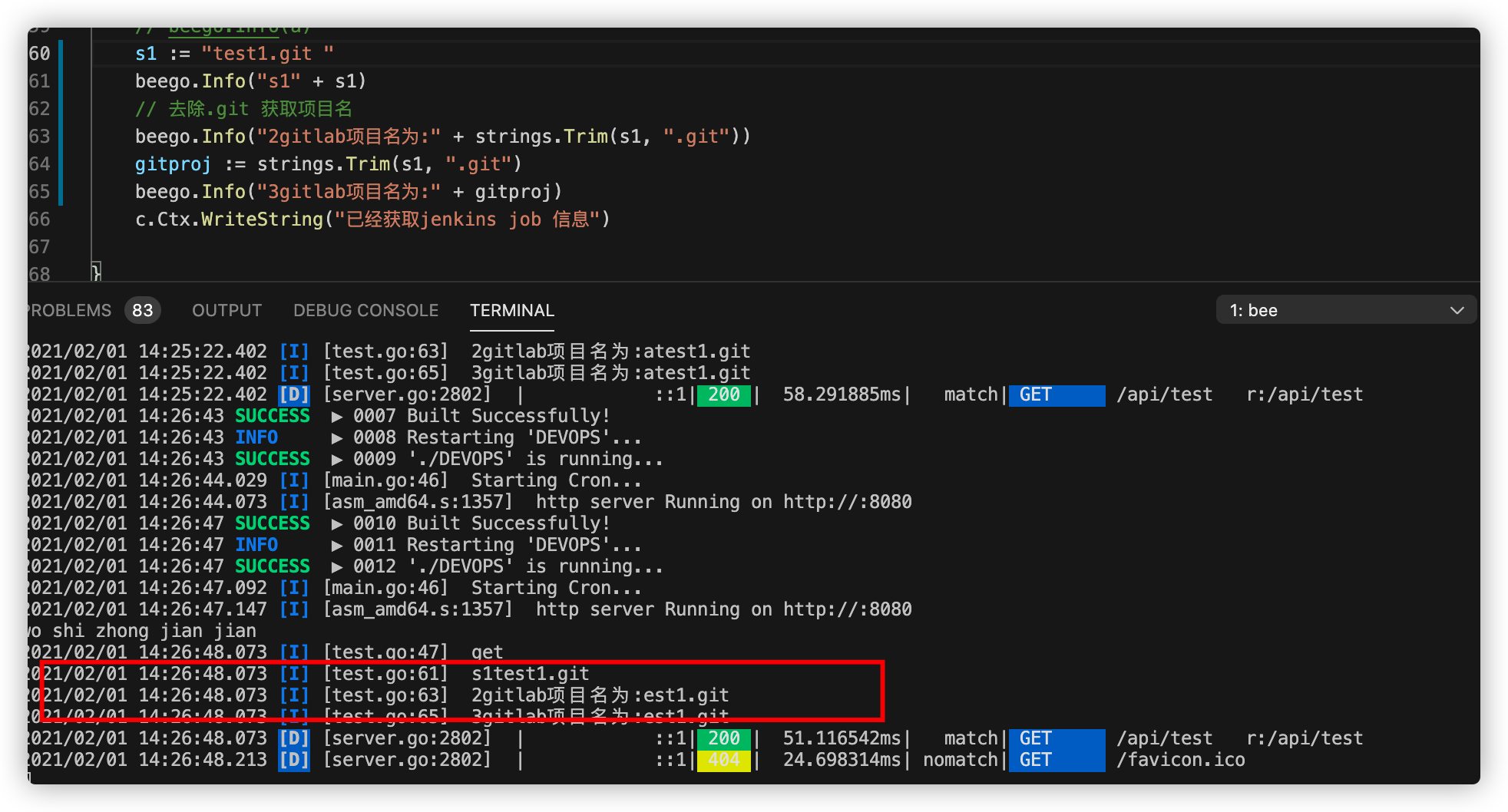
Task: Click the http://:8080 server link
Action: pos(847,501)
